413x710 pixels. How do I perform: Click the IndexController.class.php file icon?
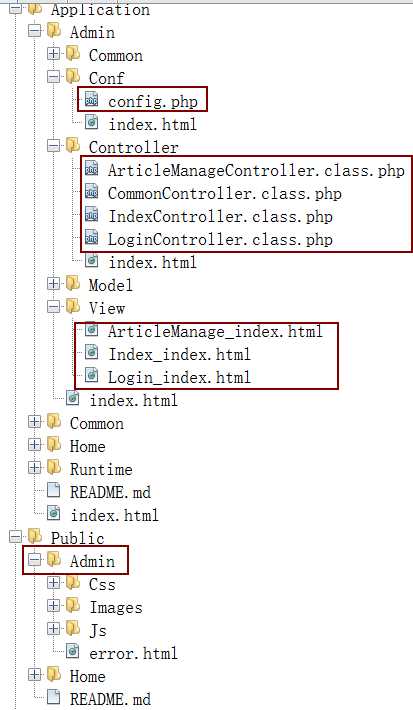pyautogui.click(x=92, y=215)
